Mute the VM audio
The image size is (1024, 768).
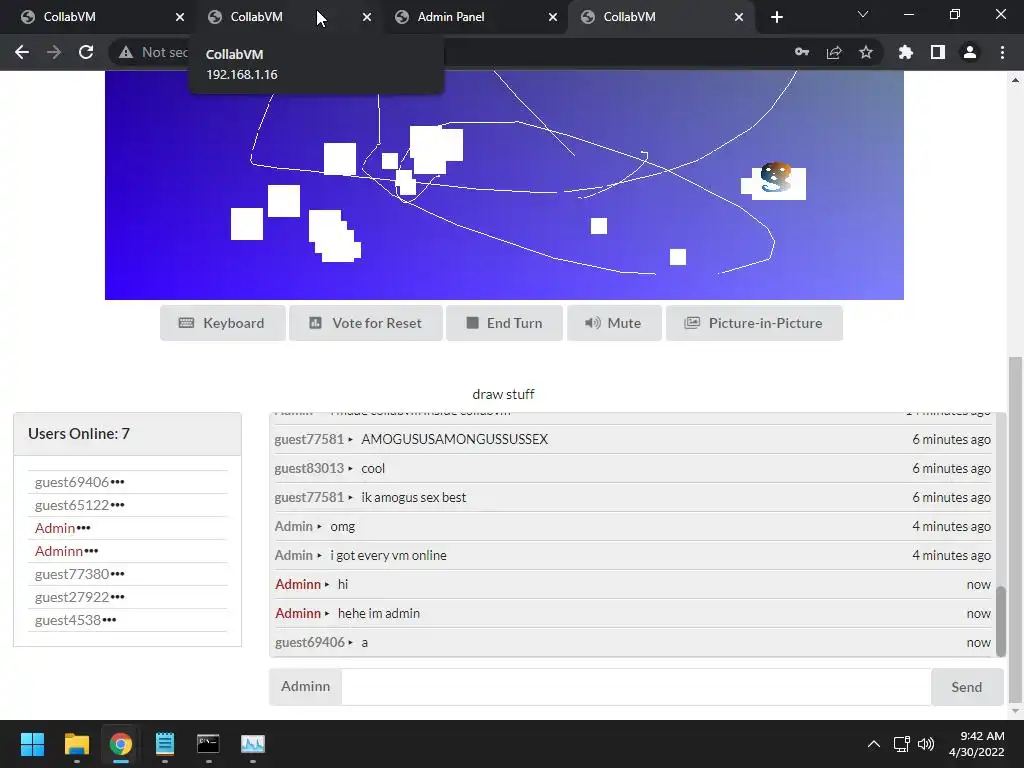(x=614, y=323)
